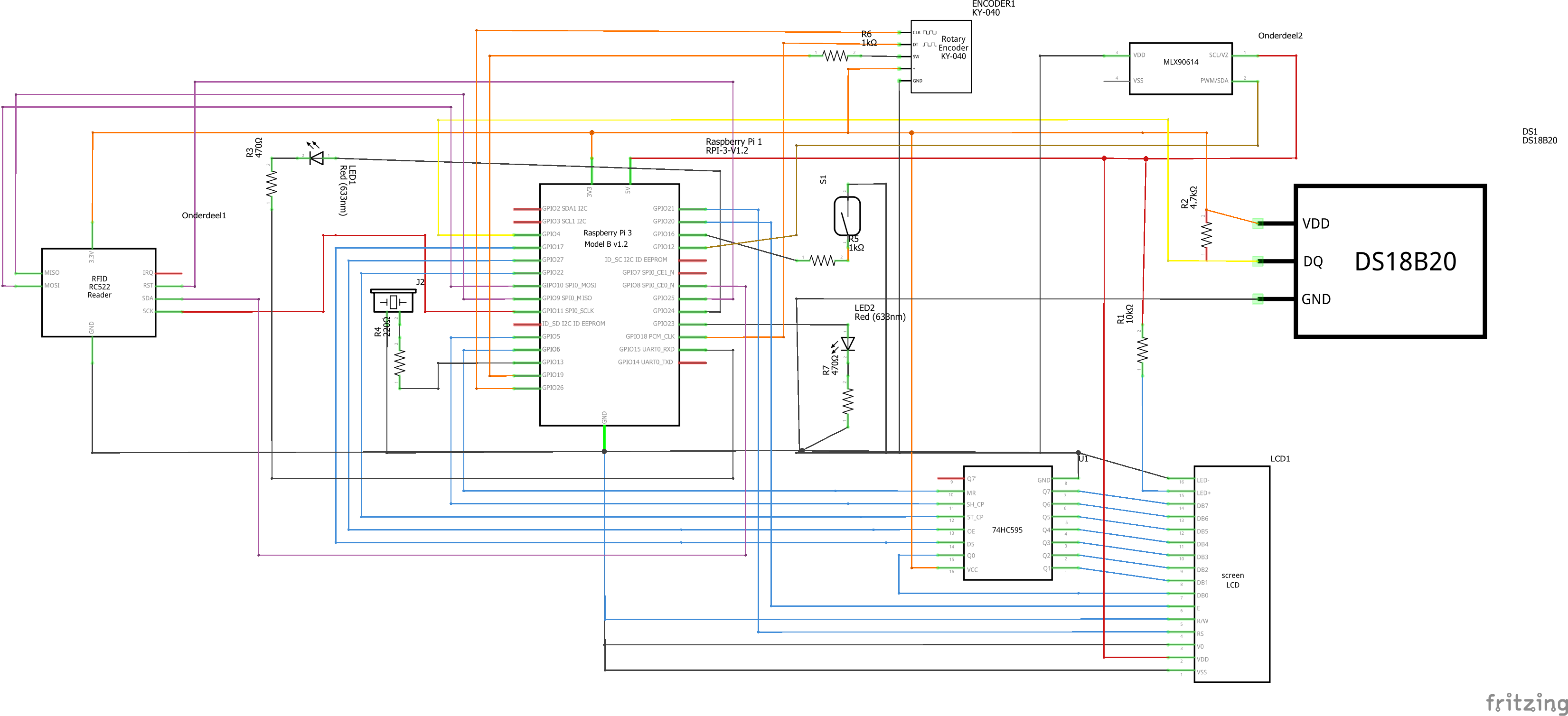Click the Onderdeel1 label
Screen dimensions: 1568x716
point(204,215)
